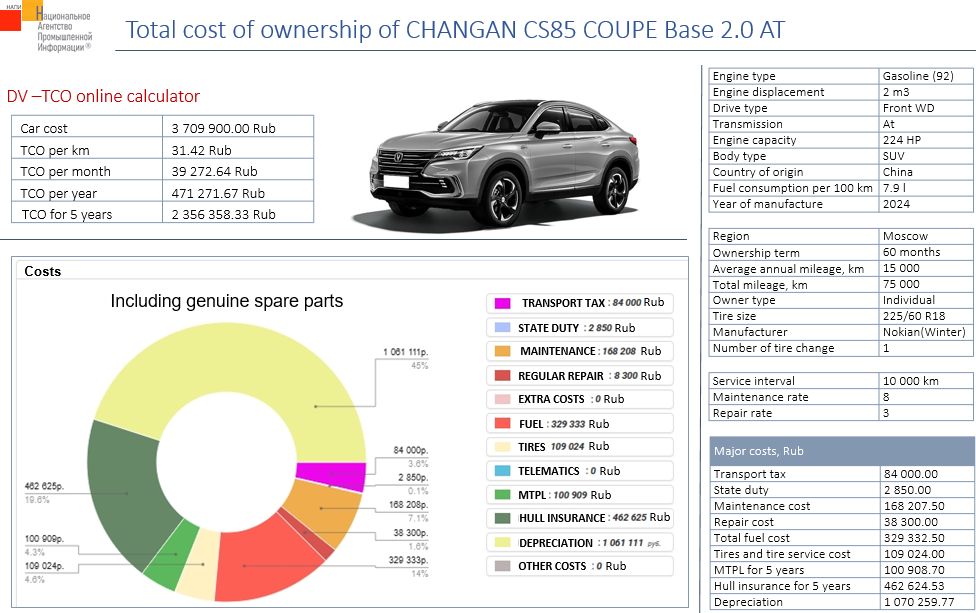Click the red Fuel legend swatch

(x=502, y=424)
